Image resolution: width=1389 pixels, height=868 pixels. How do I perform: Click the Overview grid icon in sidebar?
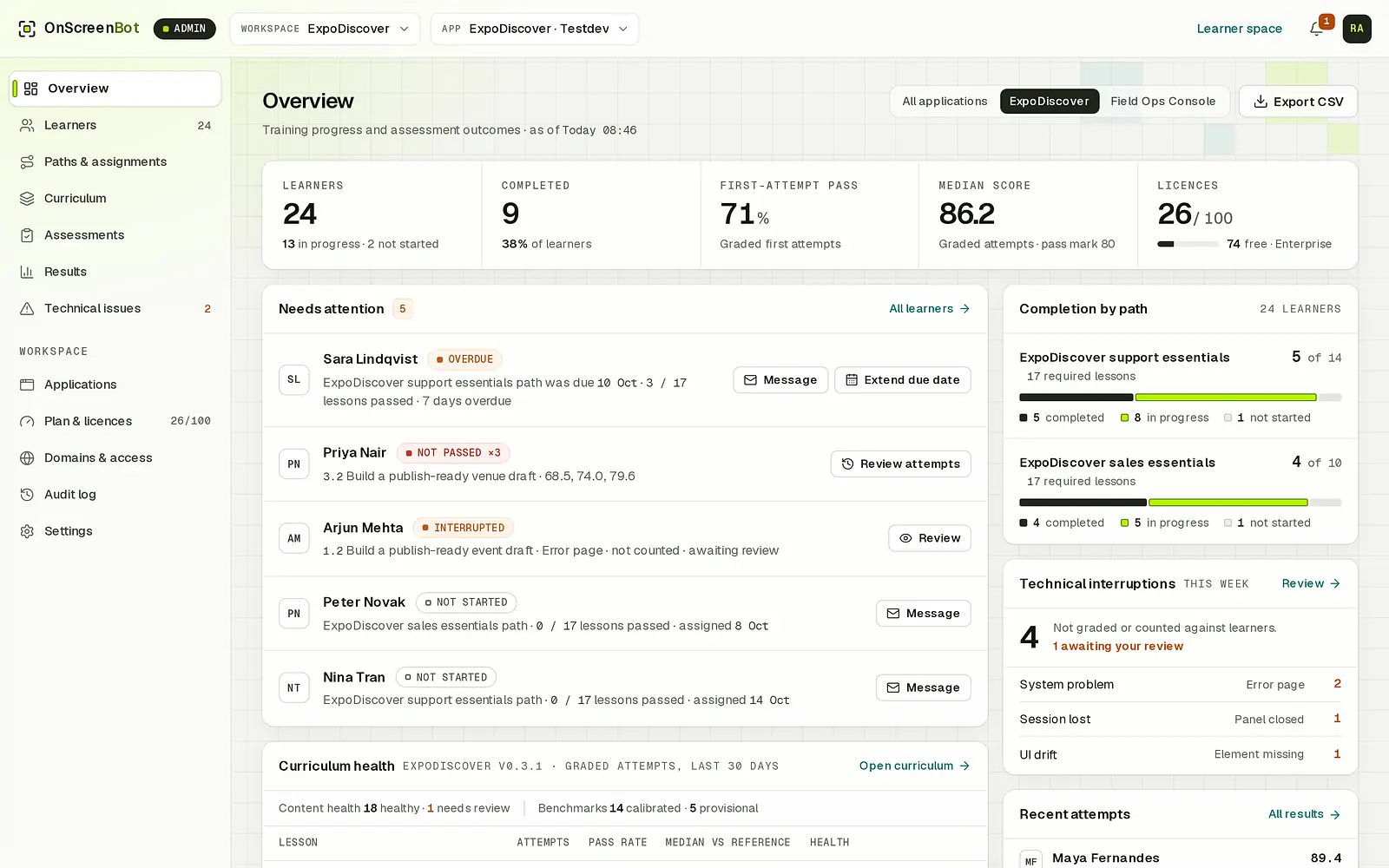(x=31, y=89)
